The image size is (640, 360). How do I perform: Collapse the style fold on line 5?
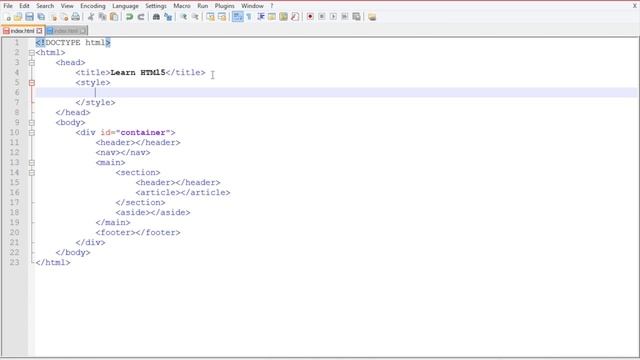click(x=32, y=82)
